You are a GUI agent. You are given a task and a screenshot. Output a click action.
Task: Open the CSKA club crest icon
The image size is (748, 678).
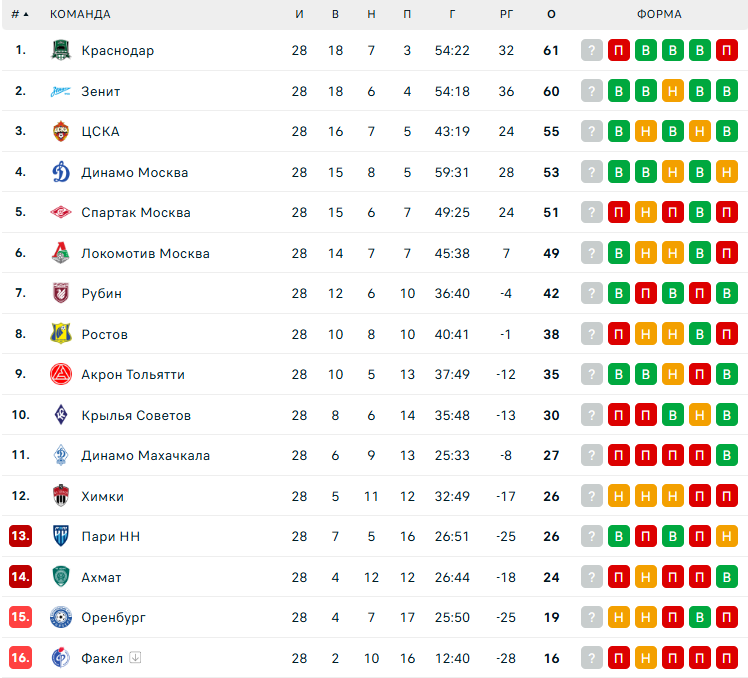point(61,131)
